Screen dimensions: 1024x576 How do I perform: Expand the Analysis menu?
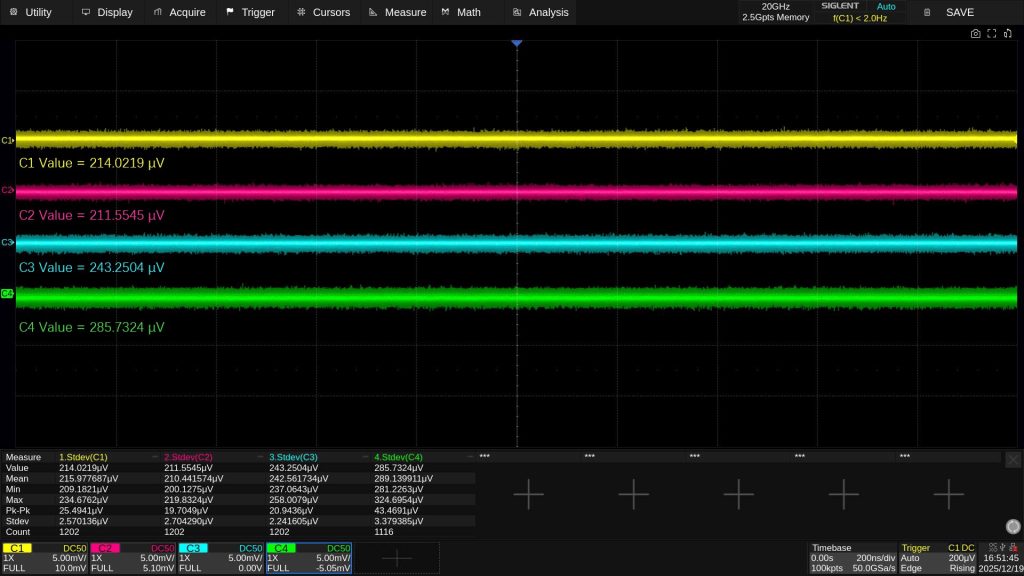point(540,12)
